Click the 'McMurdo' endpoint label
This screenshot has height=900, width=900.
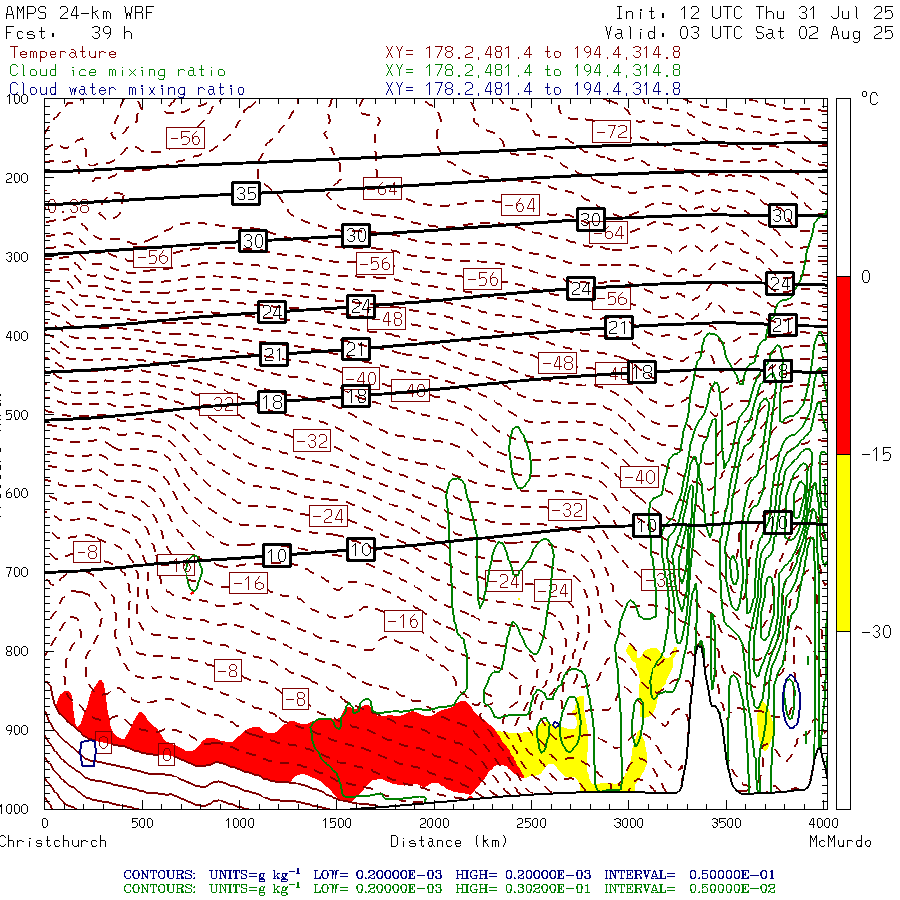(x=840, y=842)
